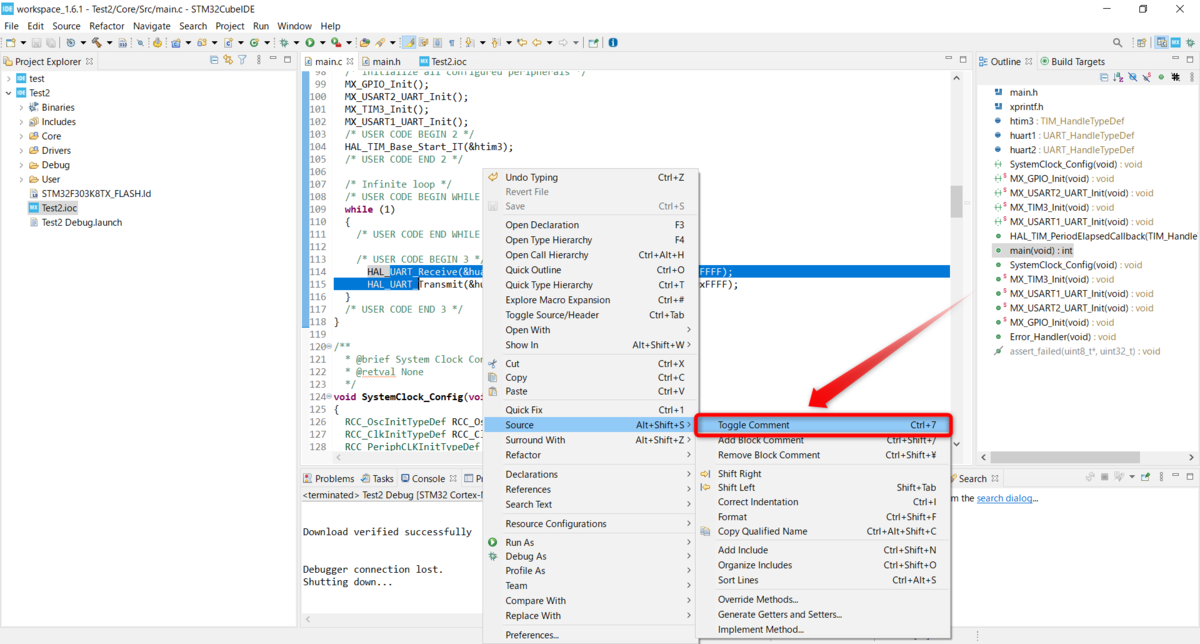Click the New file toolbar icon

(11, 43)
